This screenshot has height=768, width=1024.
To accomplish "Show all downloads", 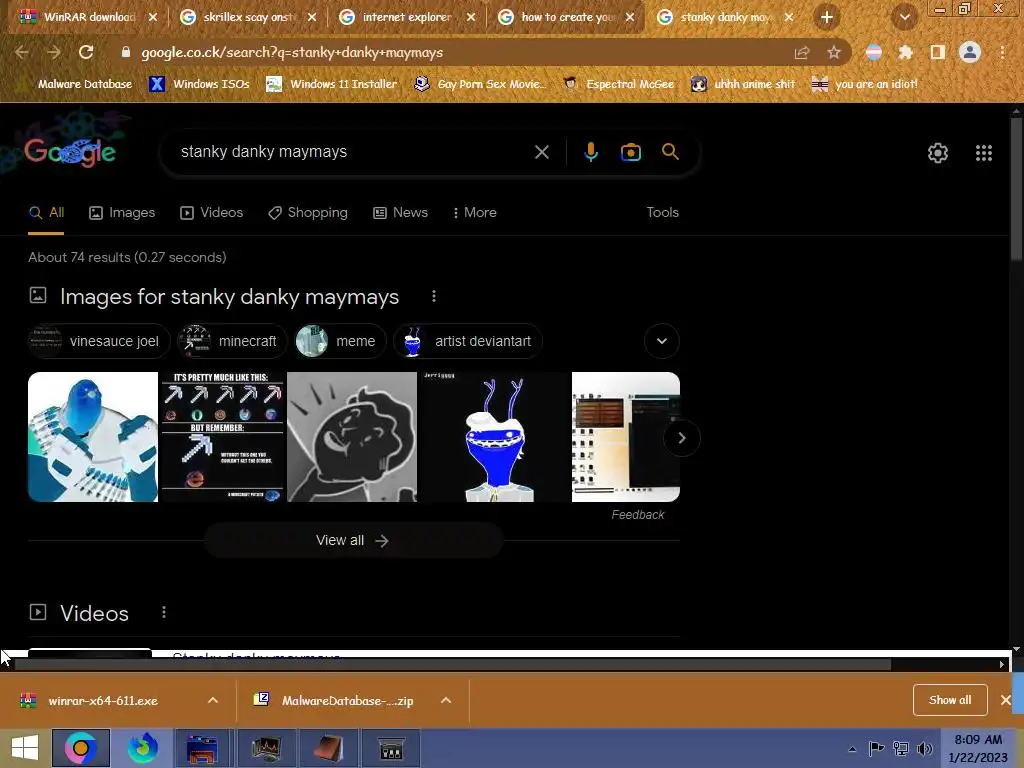I will [x=950, y=700].
